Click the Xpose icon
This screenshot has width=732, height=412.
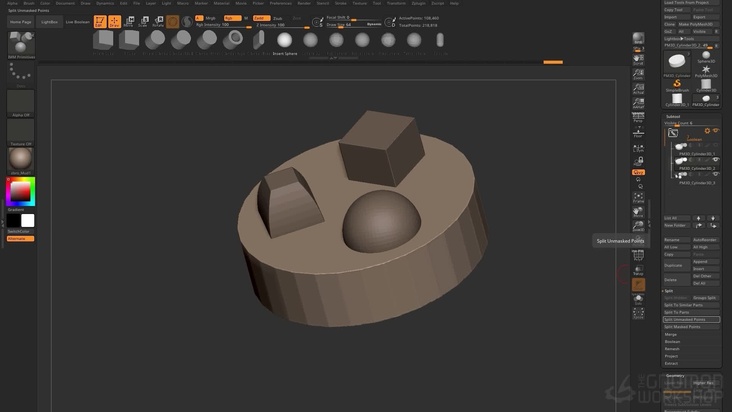pyautogui.click(x=638, y=313)
